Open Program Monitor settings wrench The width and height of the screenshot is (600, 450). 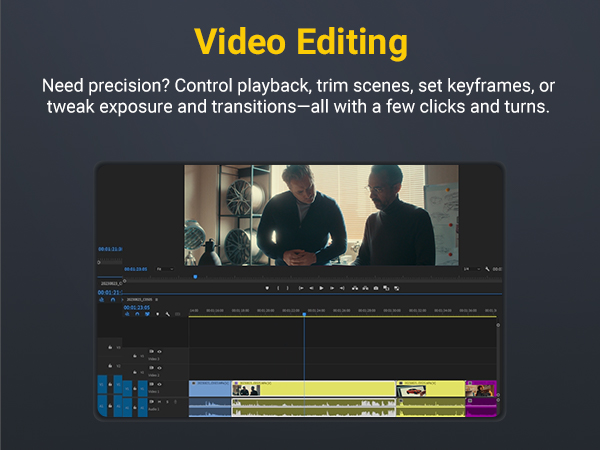(487, 269)
